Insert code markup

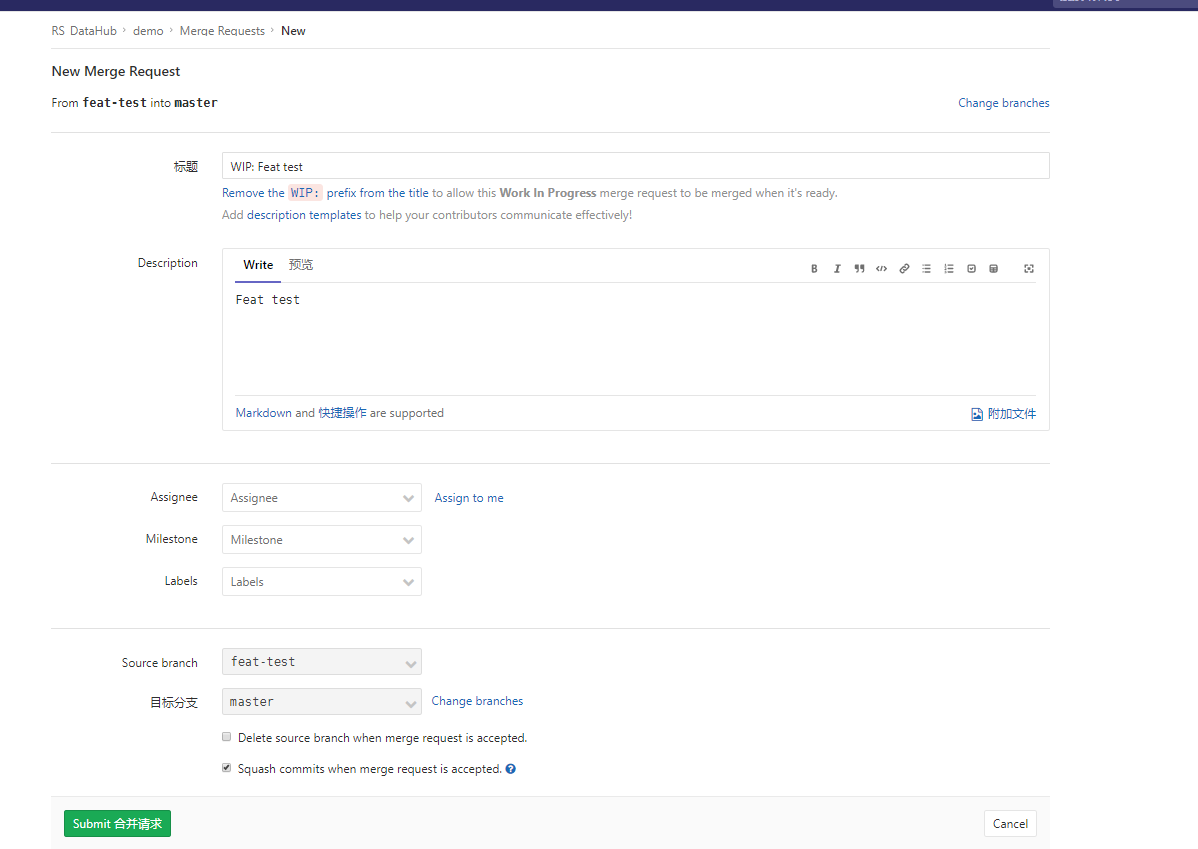tap(882, 268)
